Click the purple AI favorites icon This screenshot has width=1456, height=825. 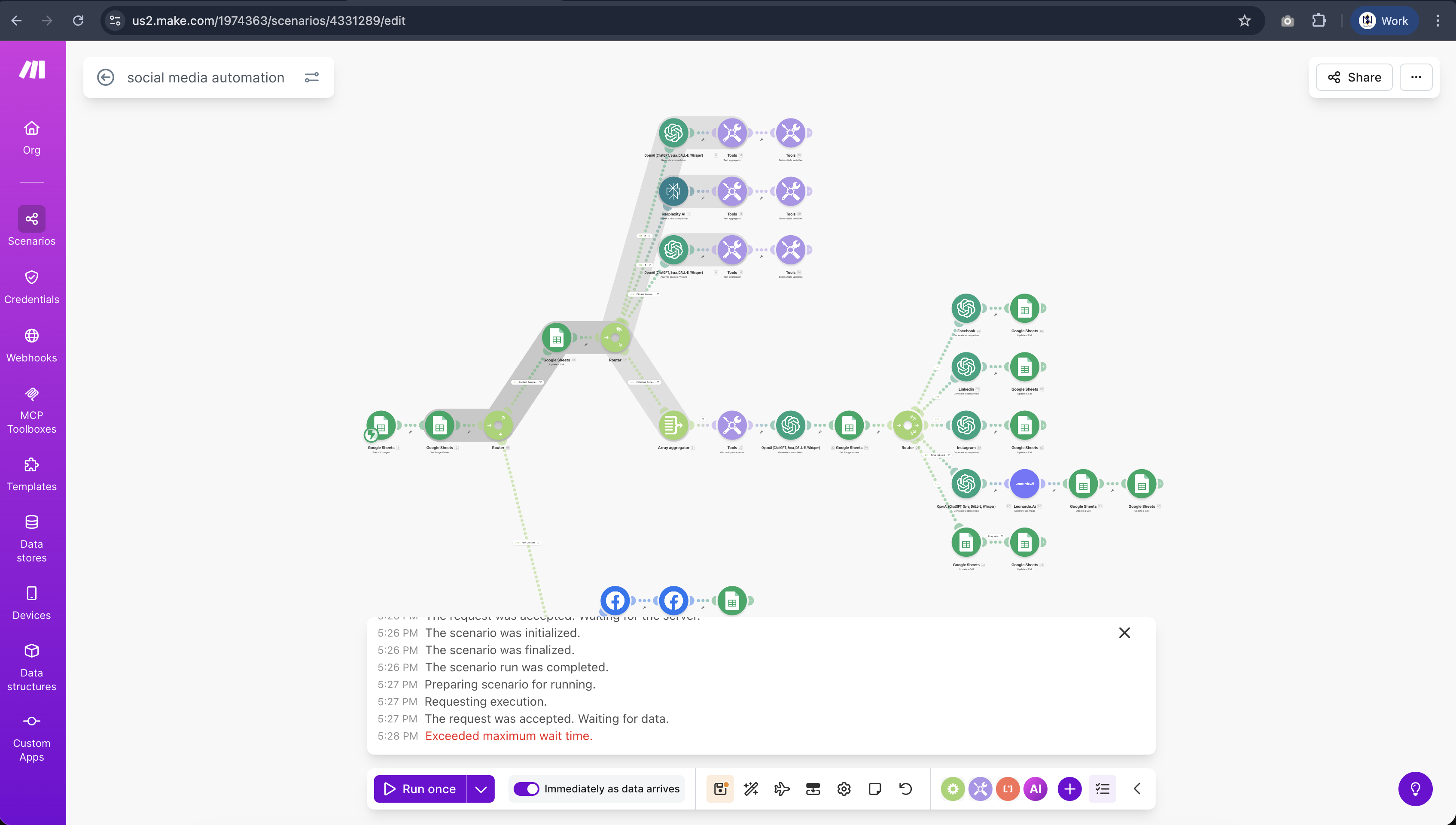click(x=1035, y=789)
